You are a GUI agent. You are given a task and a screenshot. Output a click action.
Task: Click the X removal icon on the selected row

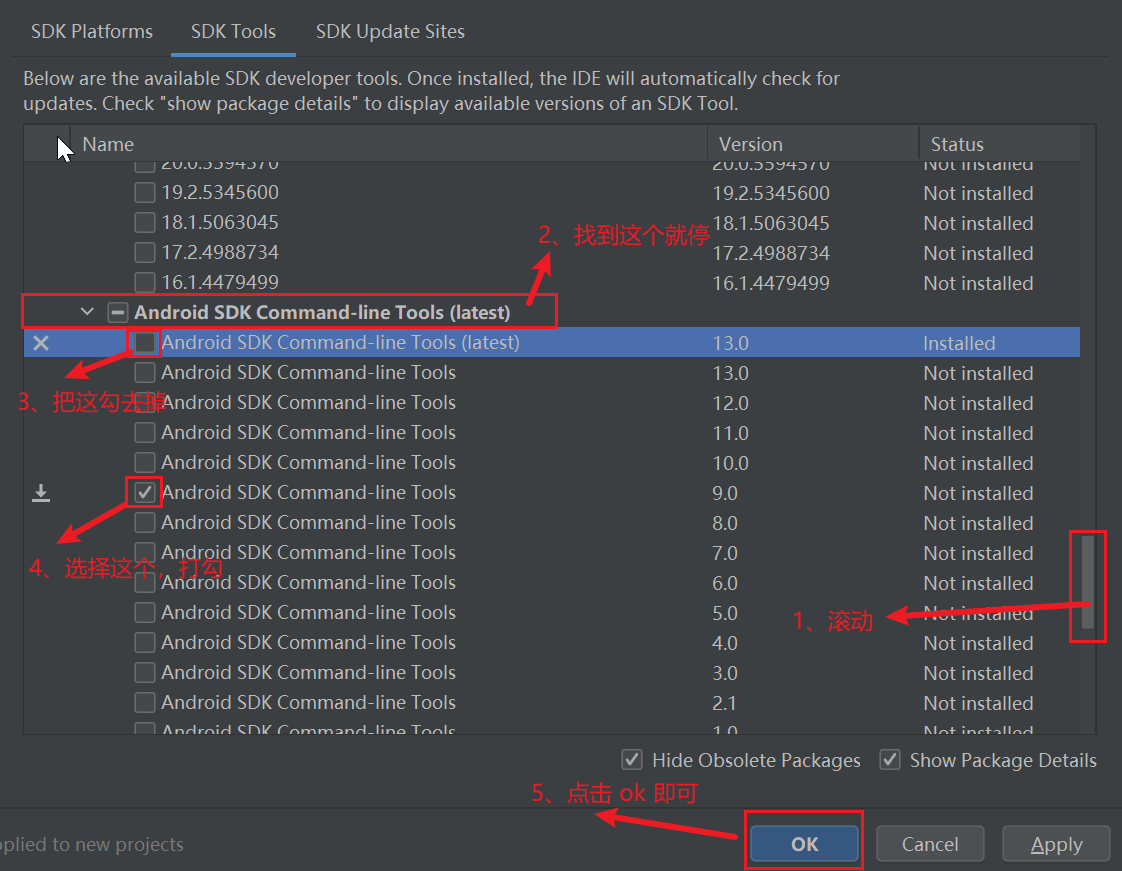coord(41,343)
